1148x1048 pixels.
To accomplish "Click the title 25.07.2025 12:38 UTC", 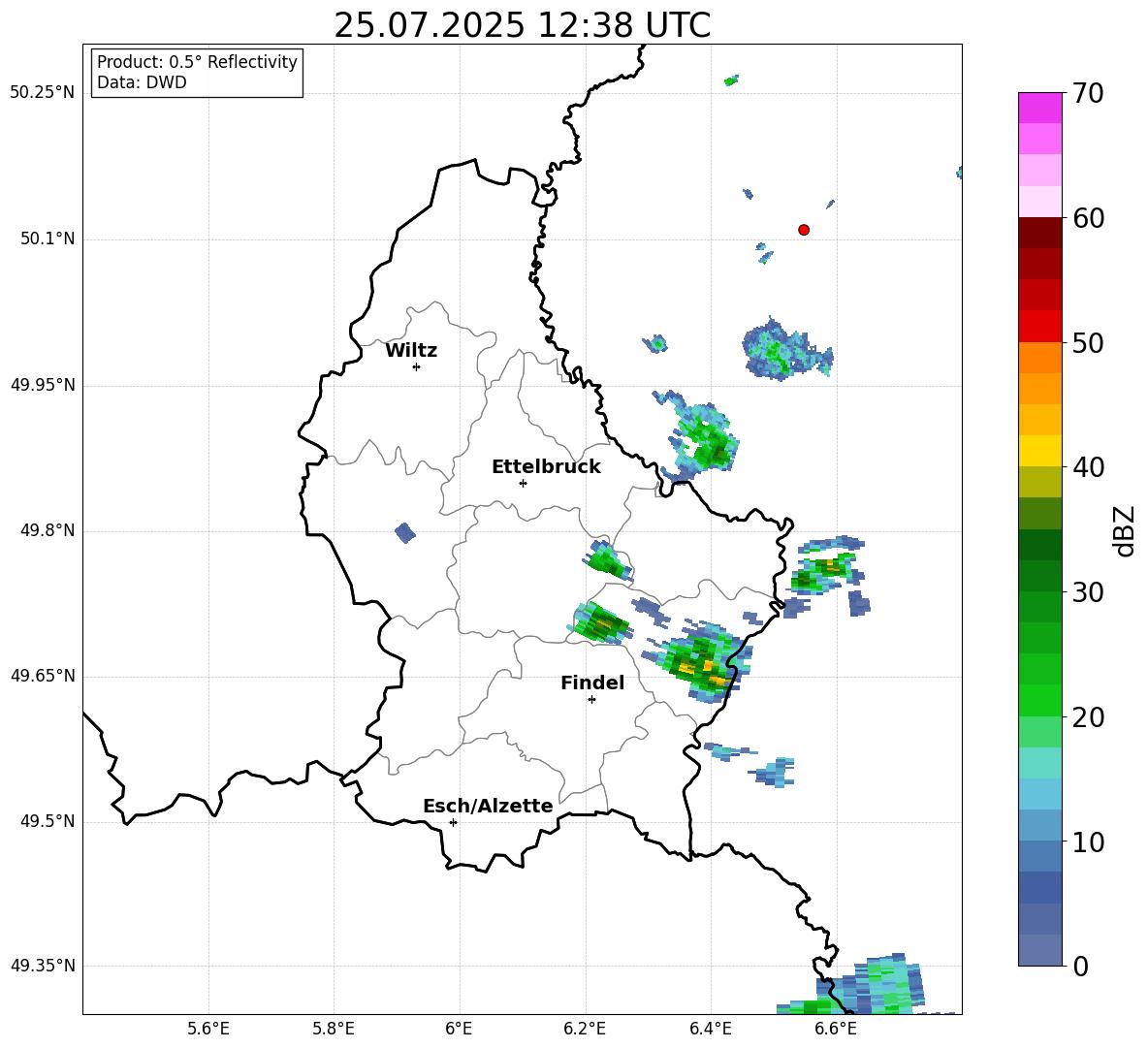I will coord(522,25).
